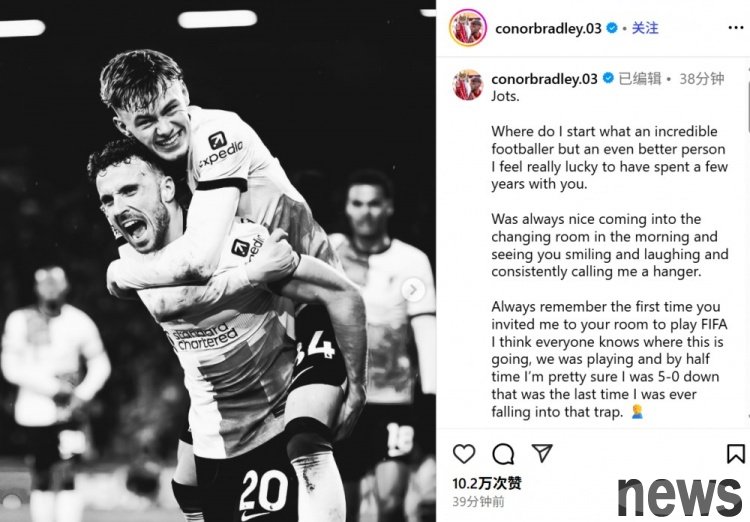Open comments with the speech bubble icon
Image resolution: width=750 pixels, height=522 pixels.
pyautogui.click(x=503, y=454)
